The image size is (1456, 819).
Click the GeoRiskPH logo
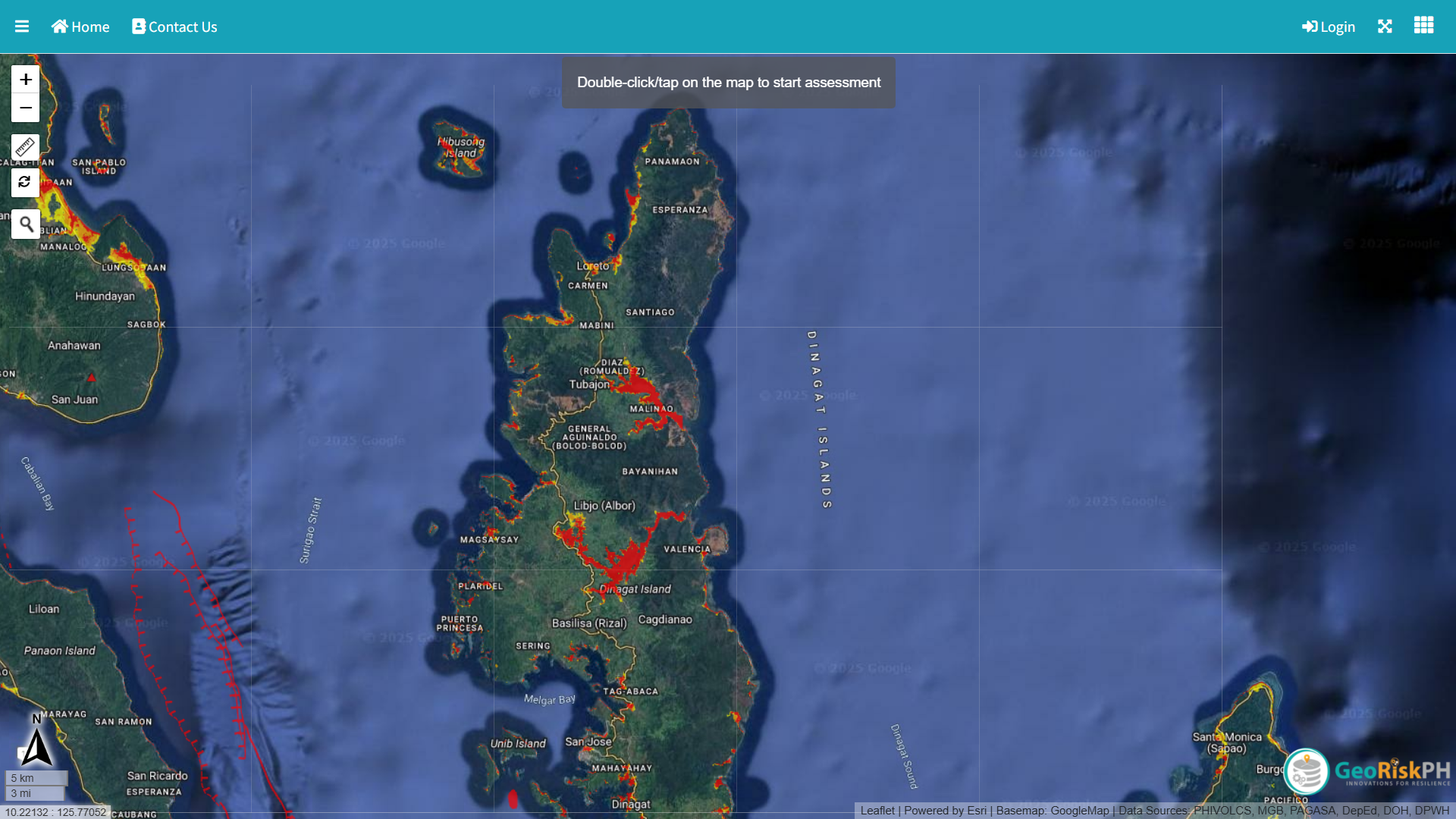[1367, 772]
